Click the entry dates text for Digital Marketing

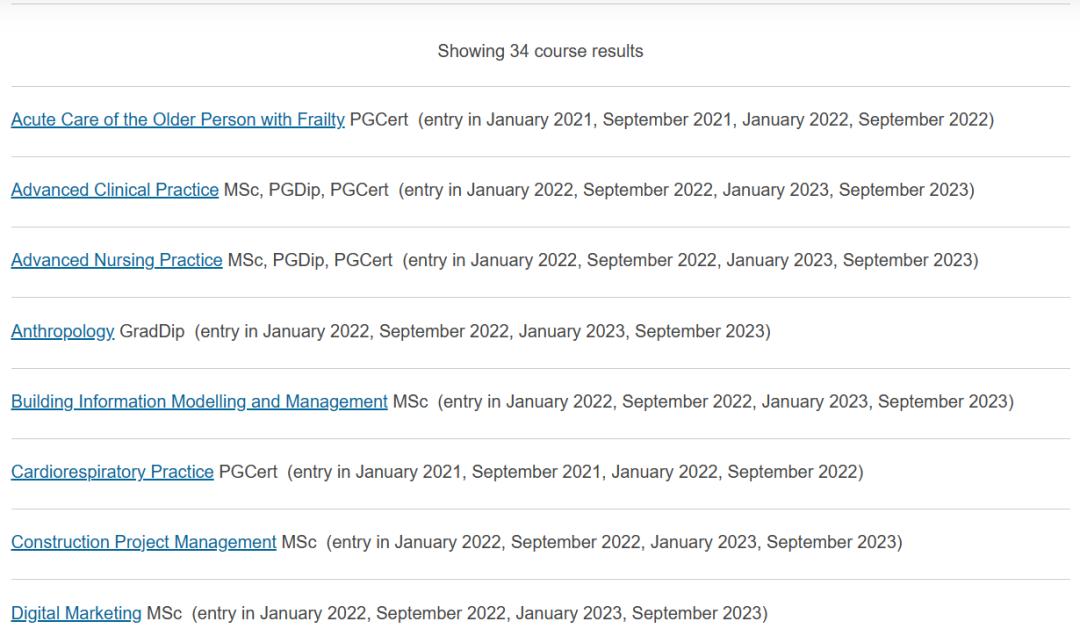(x=479, y=613)
